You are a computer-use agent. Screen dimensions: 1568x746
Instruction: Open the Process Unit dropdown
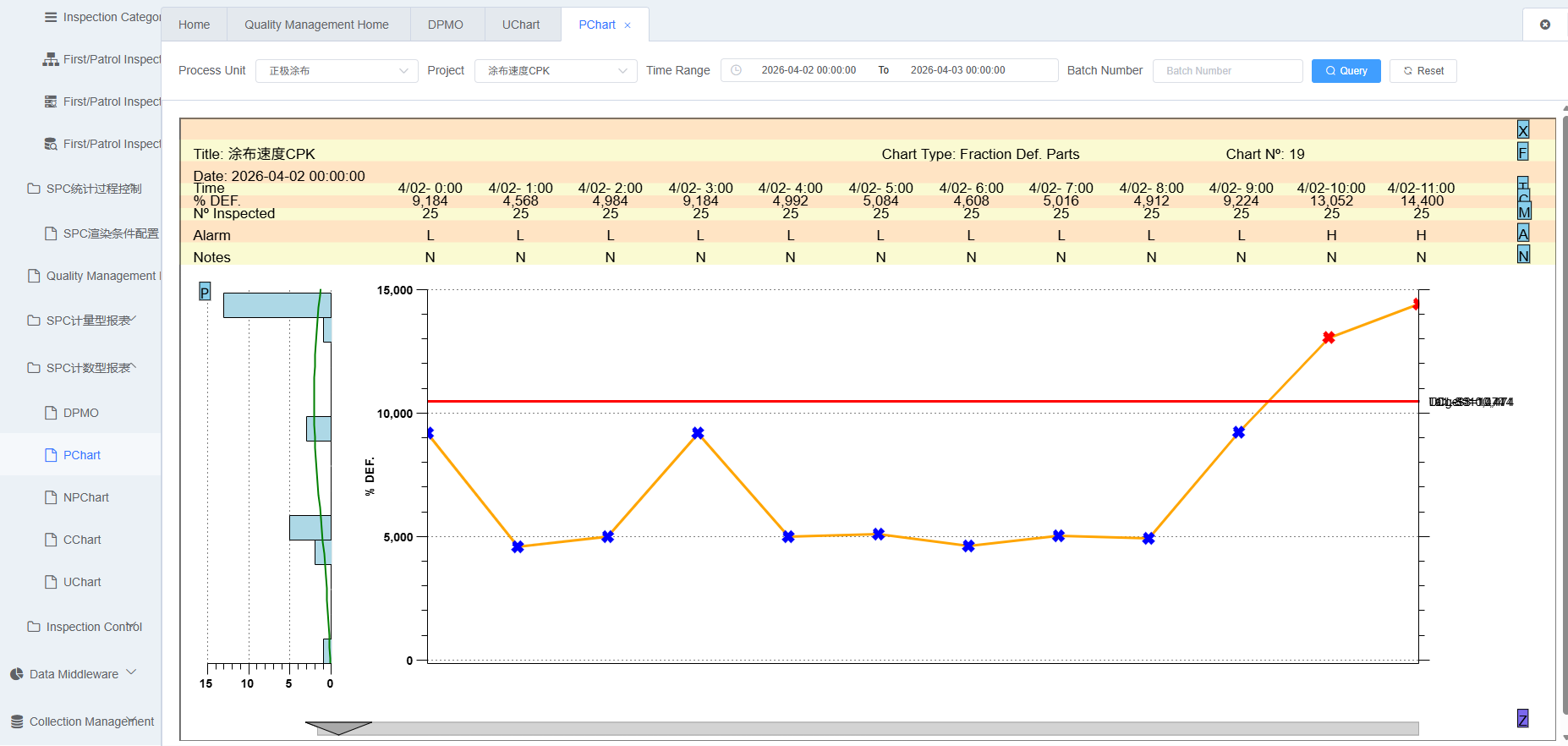point(337,70)
